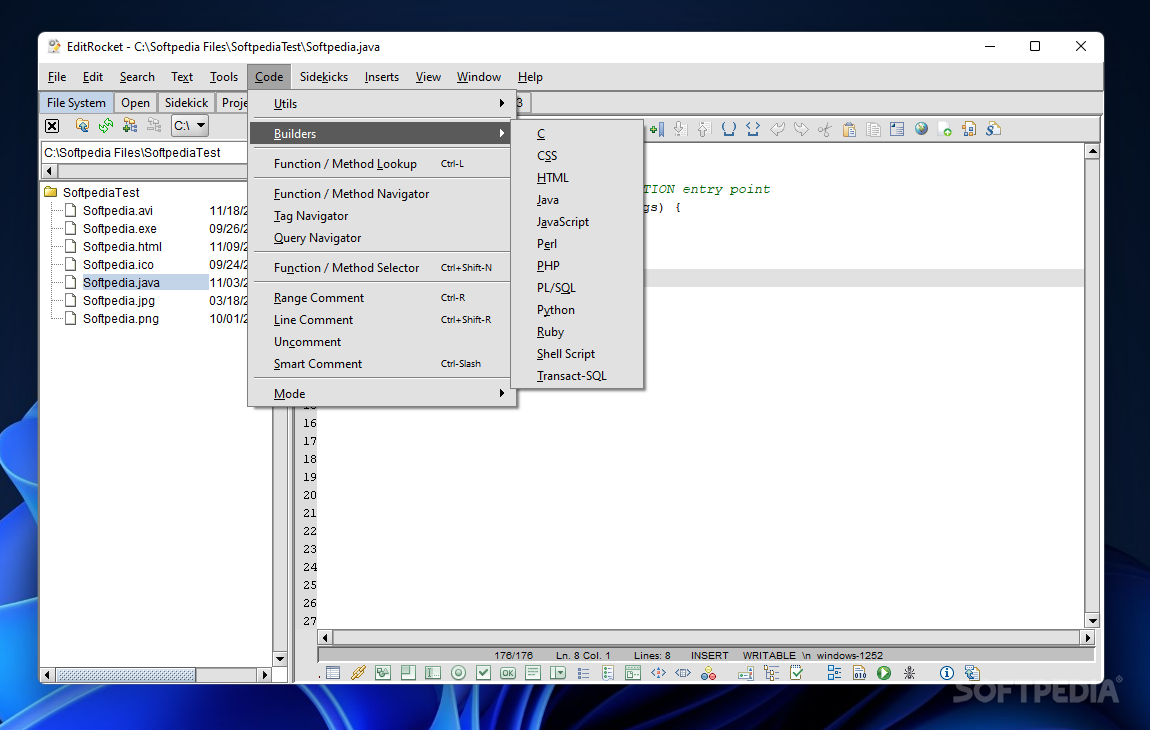This screenshot has width=1150, height=730.
Task: Choose Uncomment from Code menu
Action: tap(381, 342)
